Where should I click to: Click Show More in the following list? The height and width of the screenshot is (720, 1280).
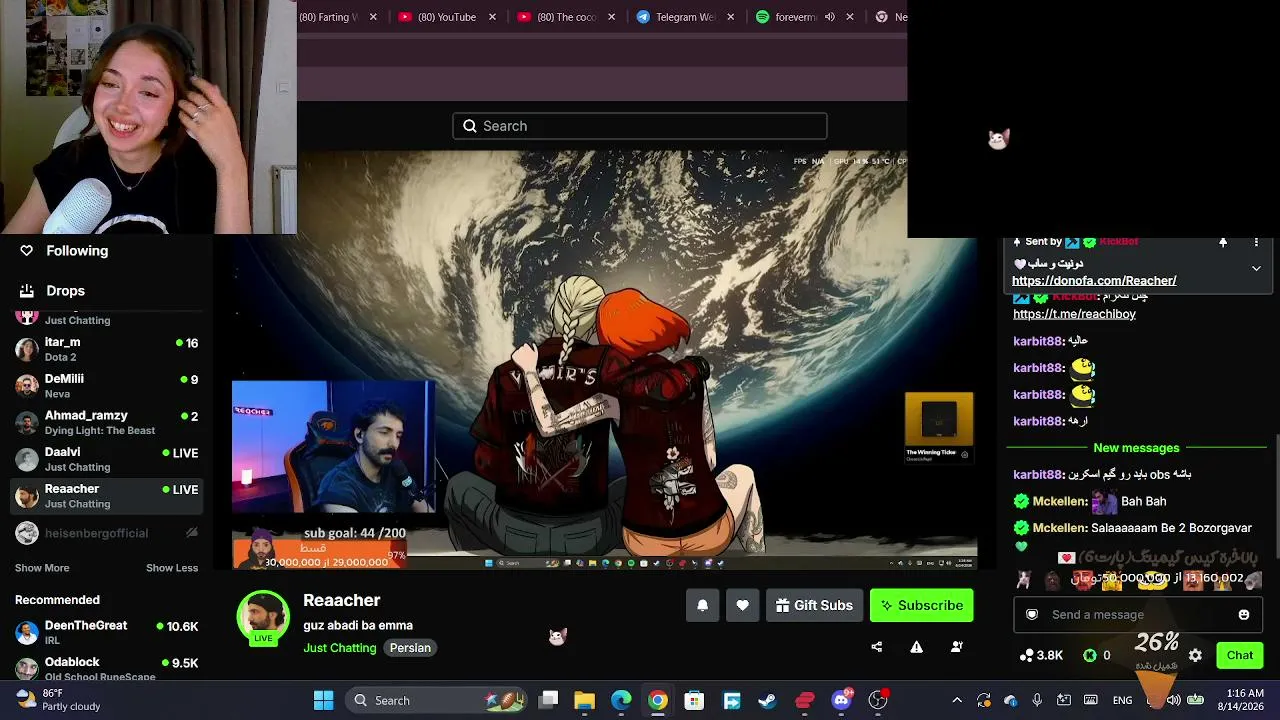[x=42, y=568]
